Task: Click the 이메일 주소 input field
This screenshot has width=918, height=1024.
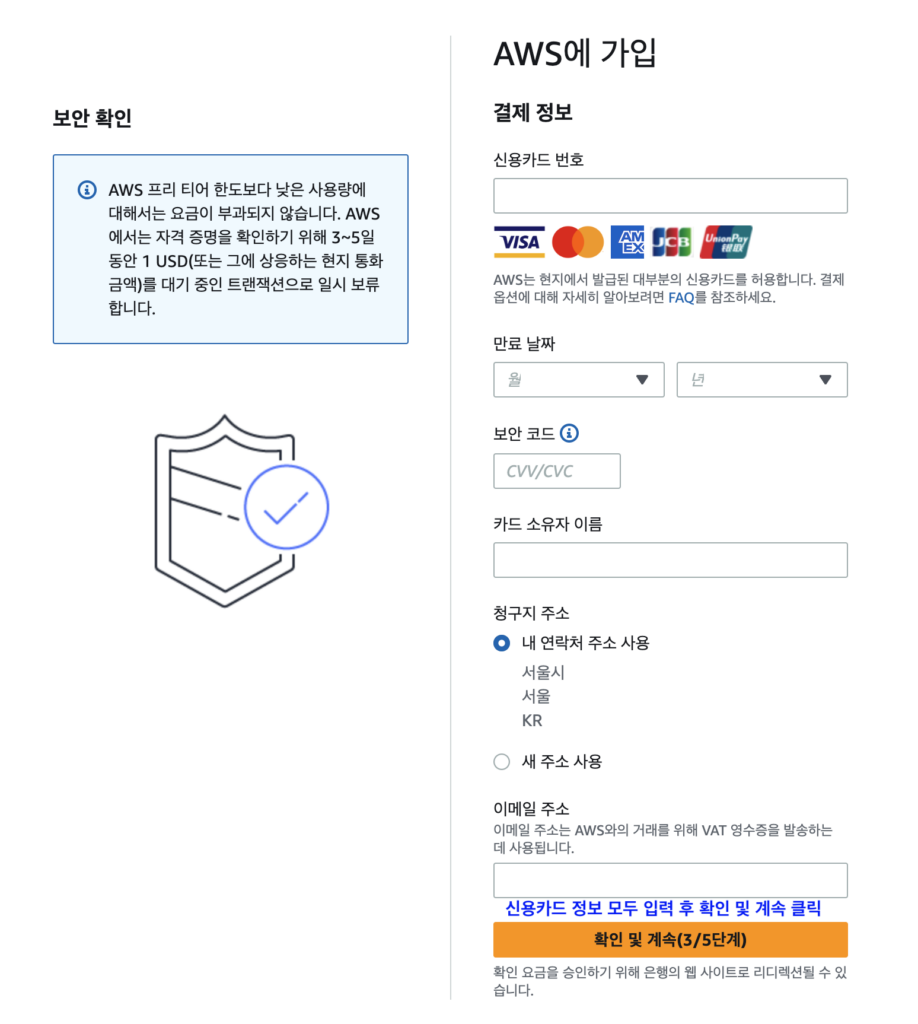Action: click(669, 880)
